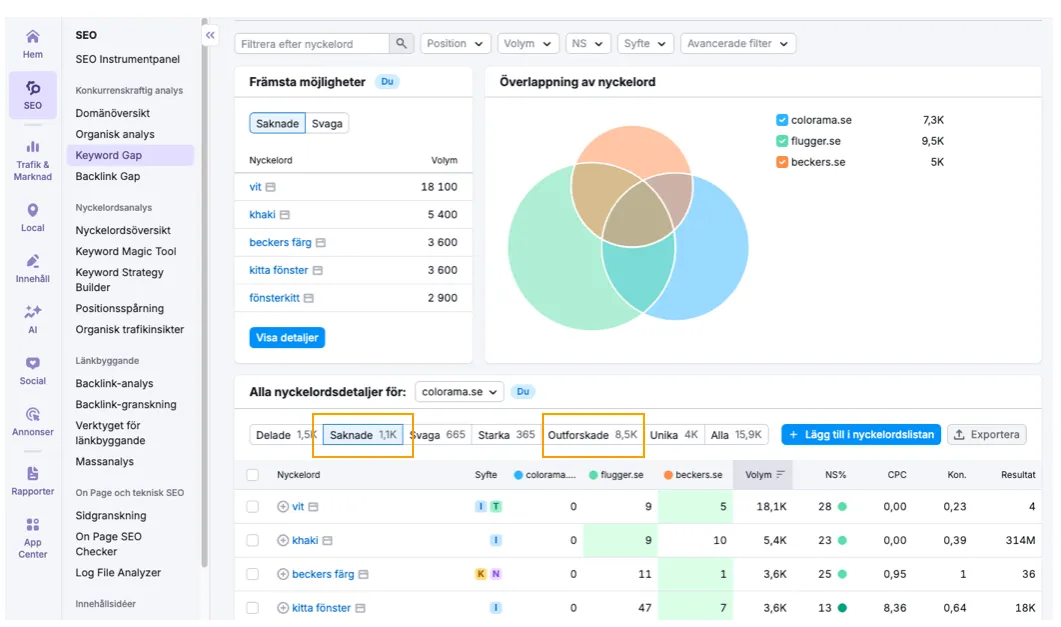
Task: Switch to the Starka tab
Action: click(505, 435)
